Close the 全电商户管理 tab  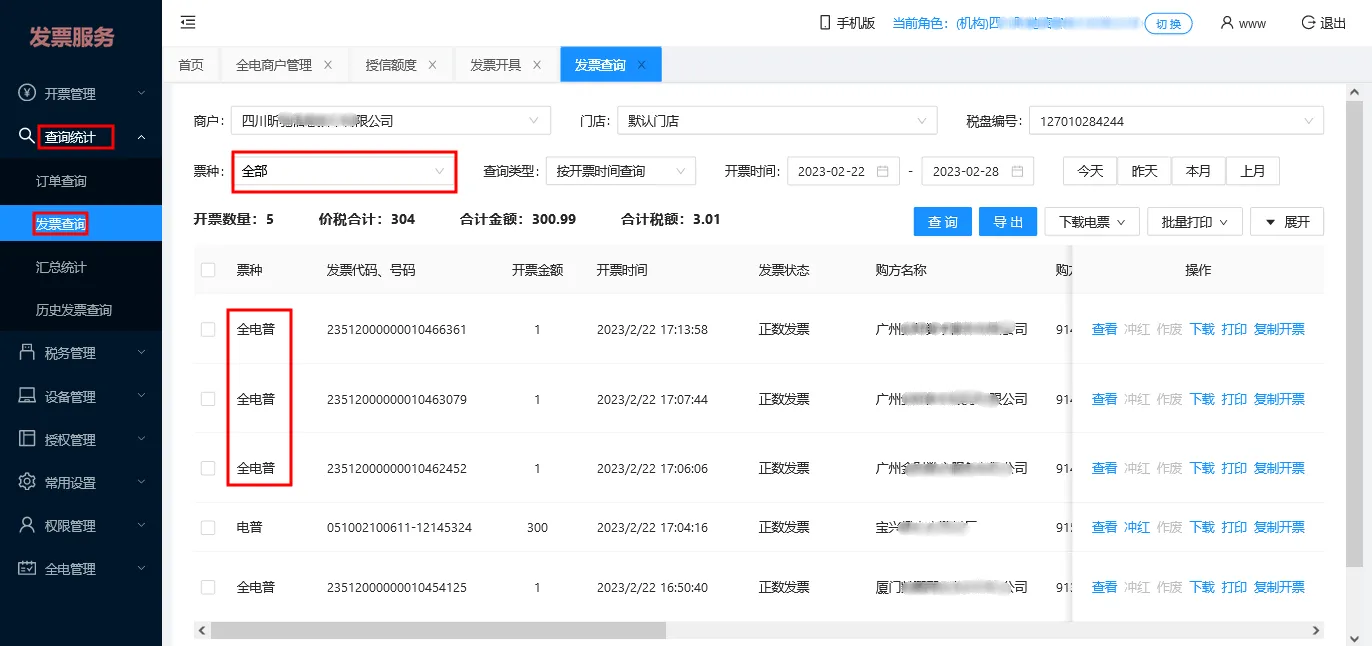pyautogui.click(x=327, y=65)
